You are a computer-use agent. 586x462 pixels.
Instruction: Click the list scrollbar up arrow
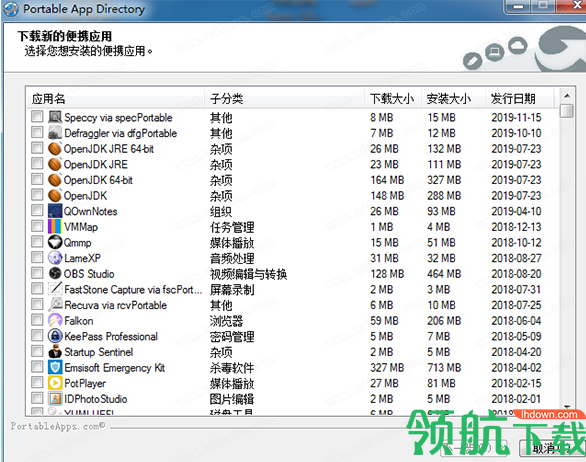click(567, 96)
